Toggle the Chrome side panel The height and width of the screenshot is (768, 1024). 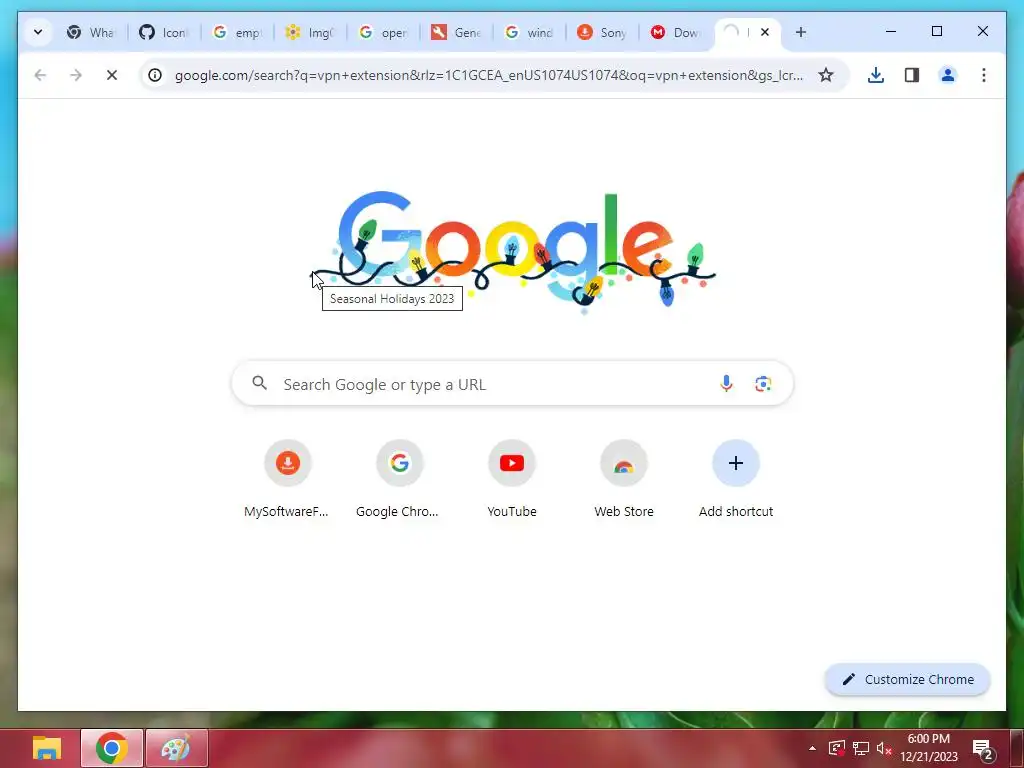point(912,75)
